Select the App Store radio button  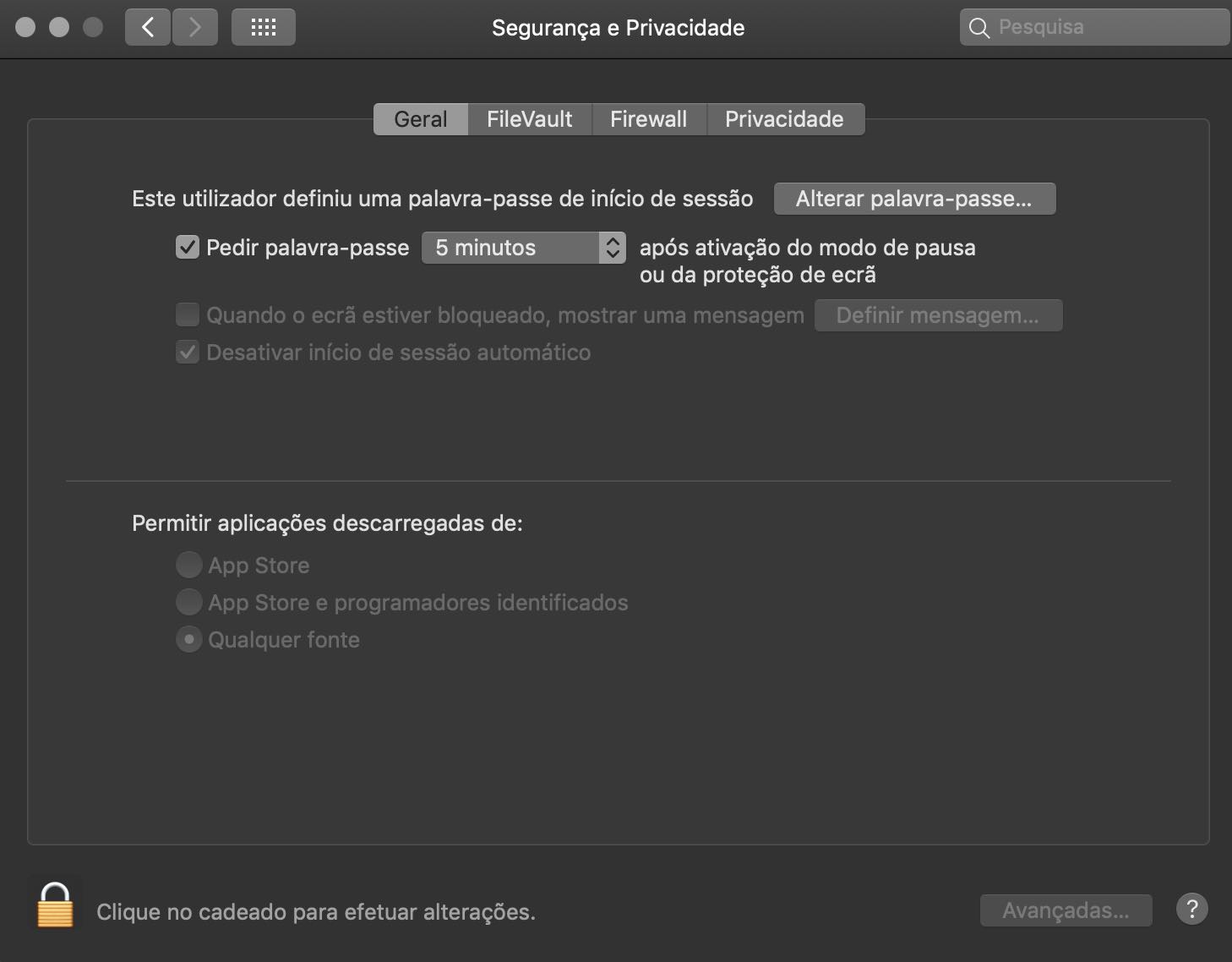(x=189, y=564)
